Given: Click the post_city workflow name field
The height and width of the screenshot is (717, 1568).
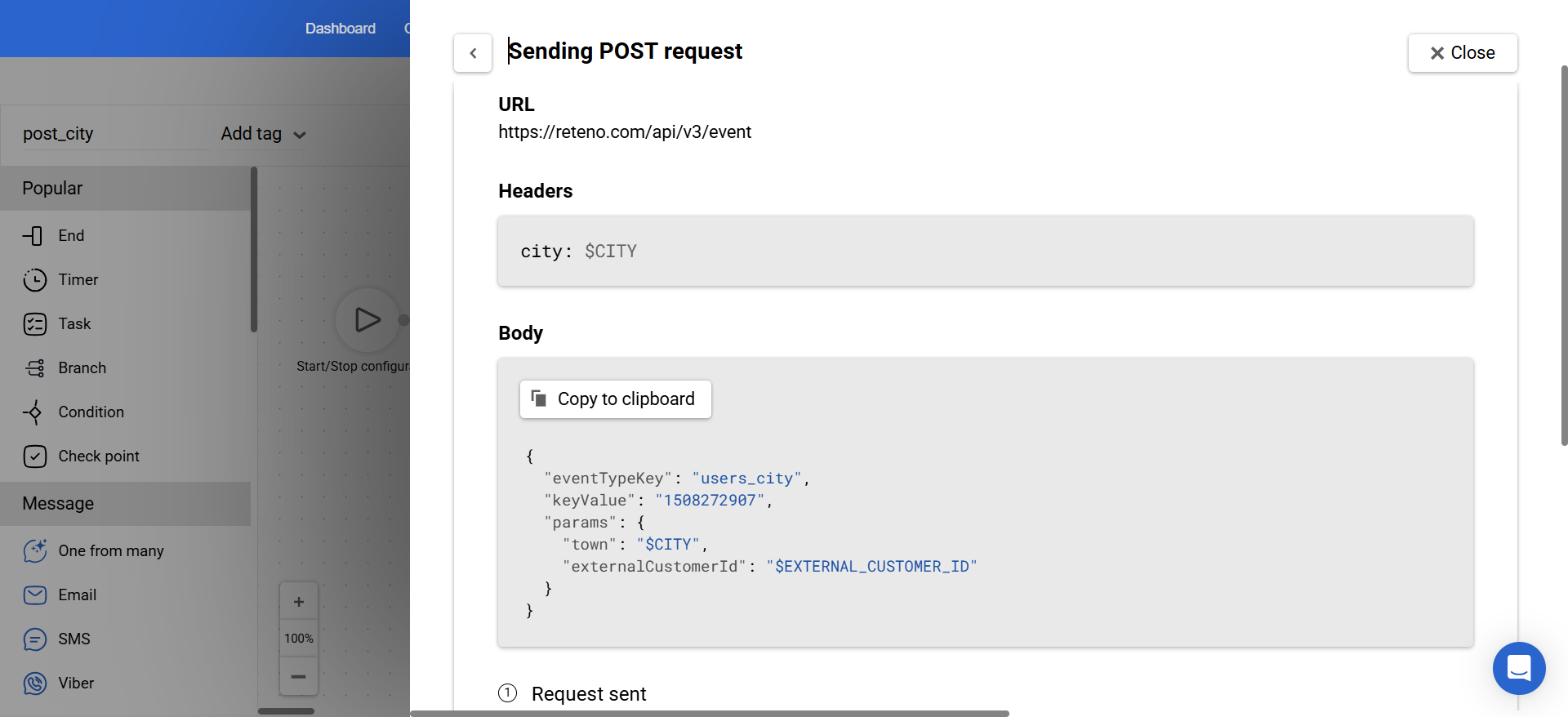Looking at the screenshot, I should (x=114, y=134).
